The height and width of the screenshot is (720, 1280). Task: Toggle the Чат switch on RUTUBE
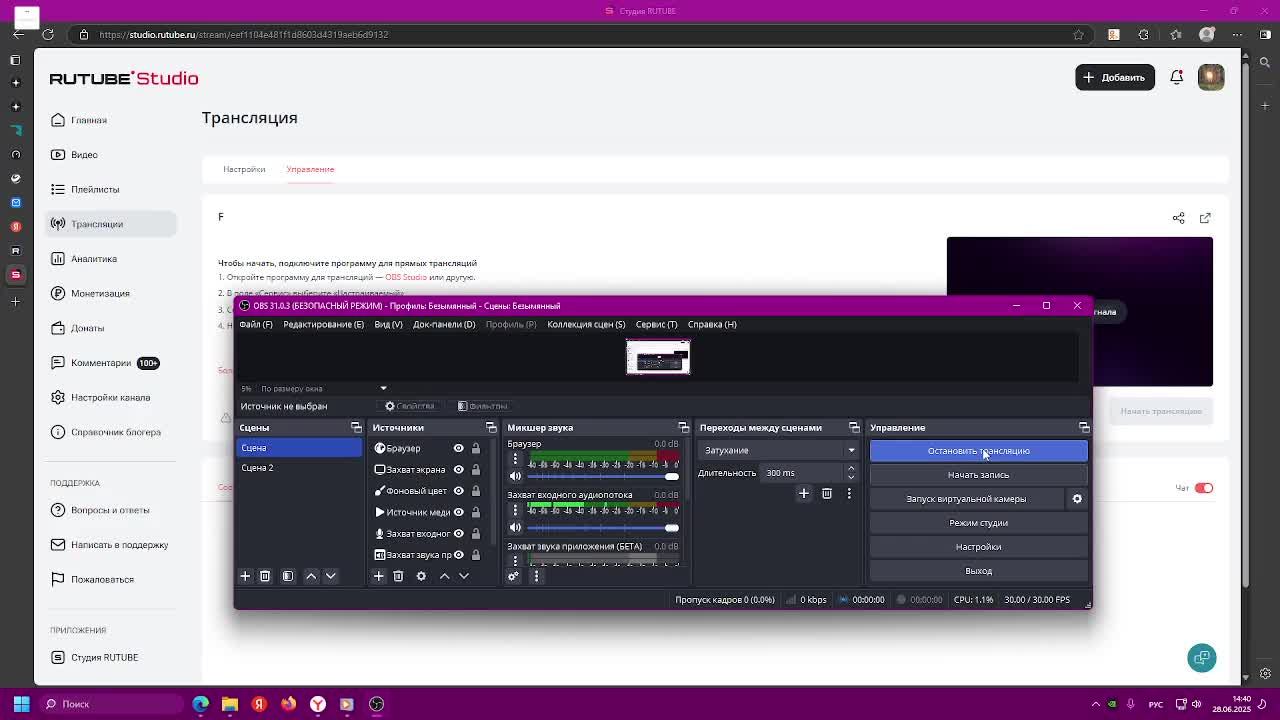pos(1204,488)
